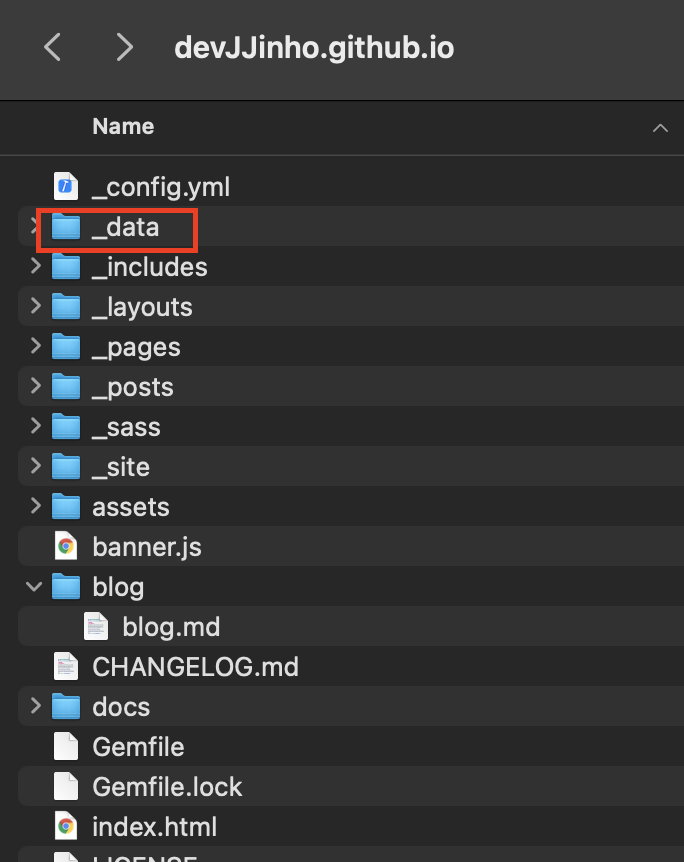Select the _pages folder icon
This screenshot has width=684, height=862.
pos(66,347)
